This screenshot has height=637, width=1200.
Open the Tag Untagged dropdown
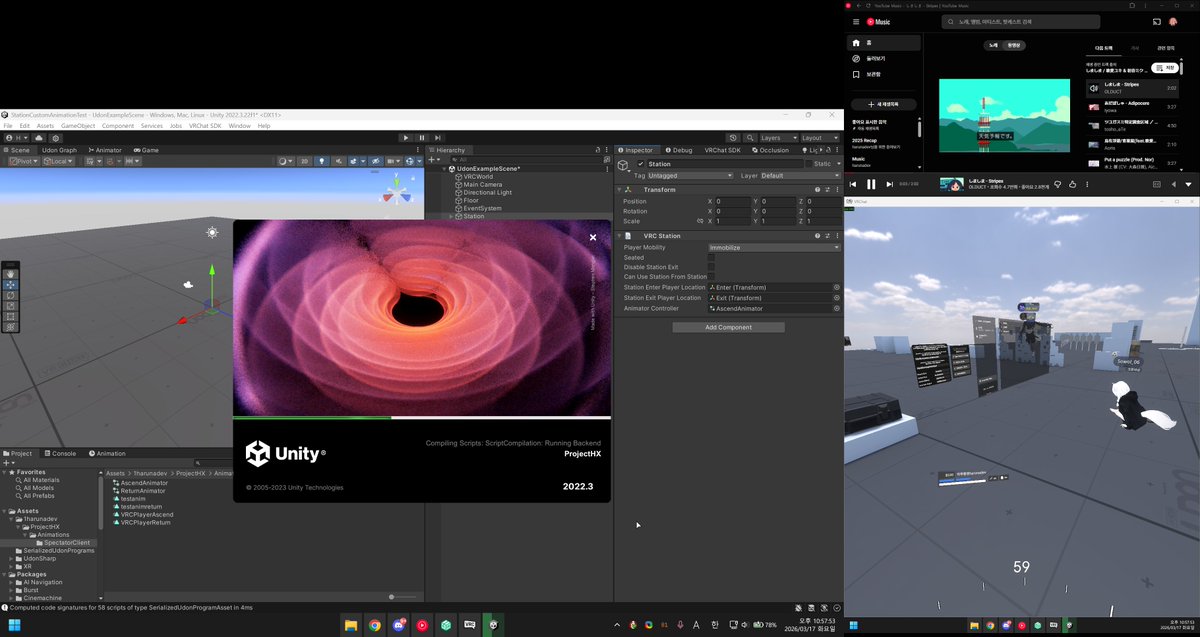click(691, 175)
